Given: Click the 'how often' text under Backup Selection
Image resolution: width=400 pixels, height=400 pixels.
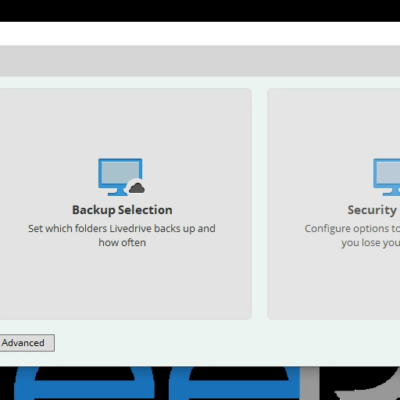Looking at the screenshot, I should 122,243.
